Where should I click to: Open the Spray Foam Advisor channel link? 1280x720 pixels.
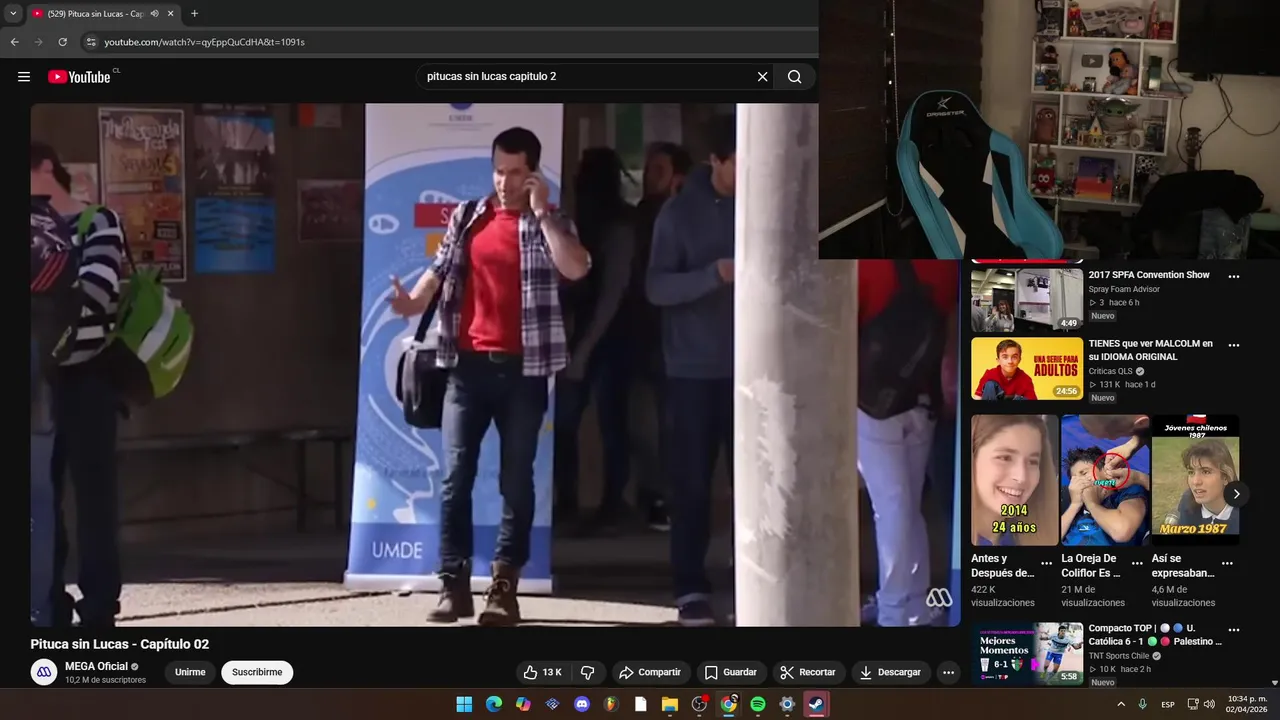1124,289
